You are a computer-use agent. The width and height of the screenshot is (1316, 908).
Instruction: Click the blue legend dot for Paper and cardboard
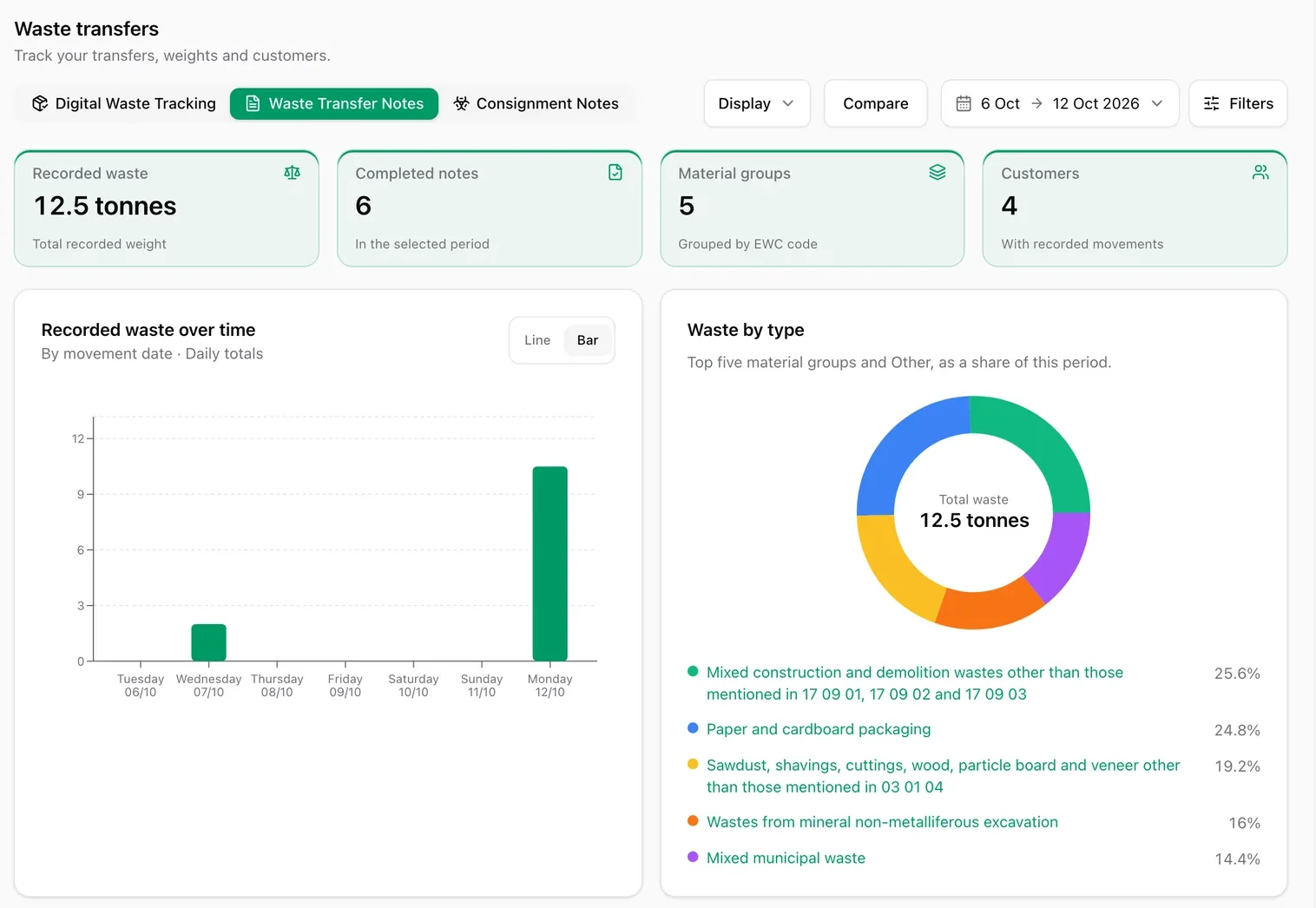click(693, 727)
